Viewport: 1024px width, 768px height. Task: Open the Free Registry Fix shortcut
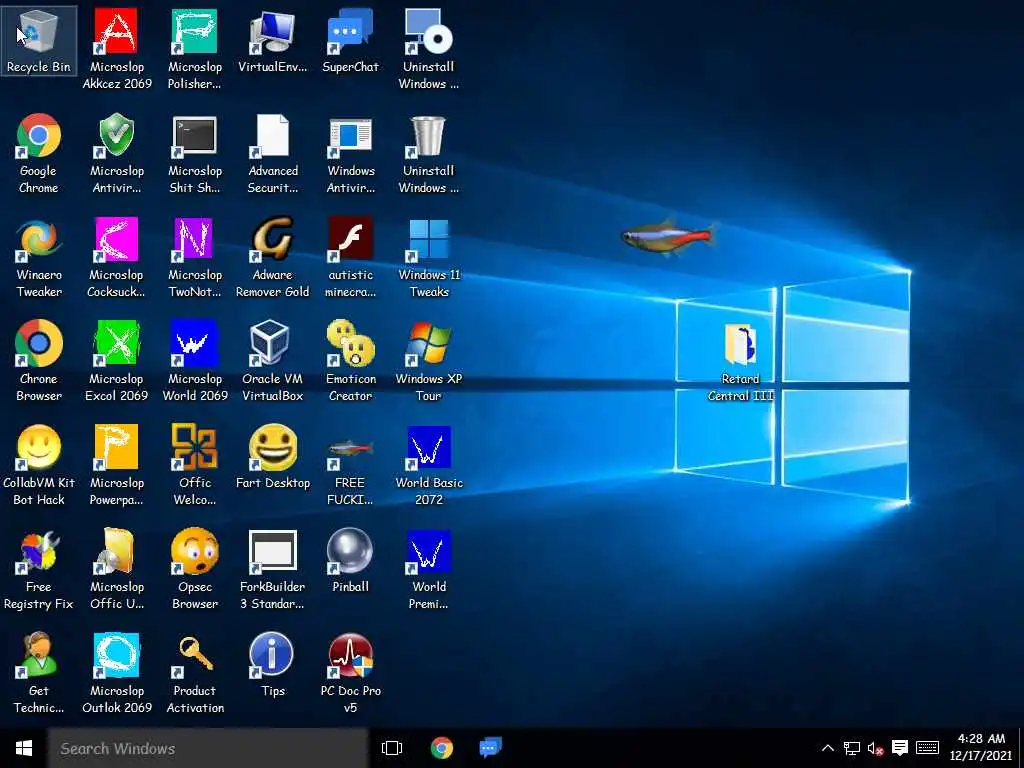tap(39, 569)
